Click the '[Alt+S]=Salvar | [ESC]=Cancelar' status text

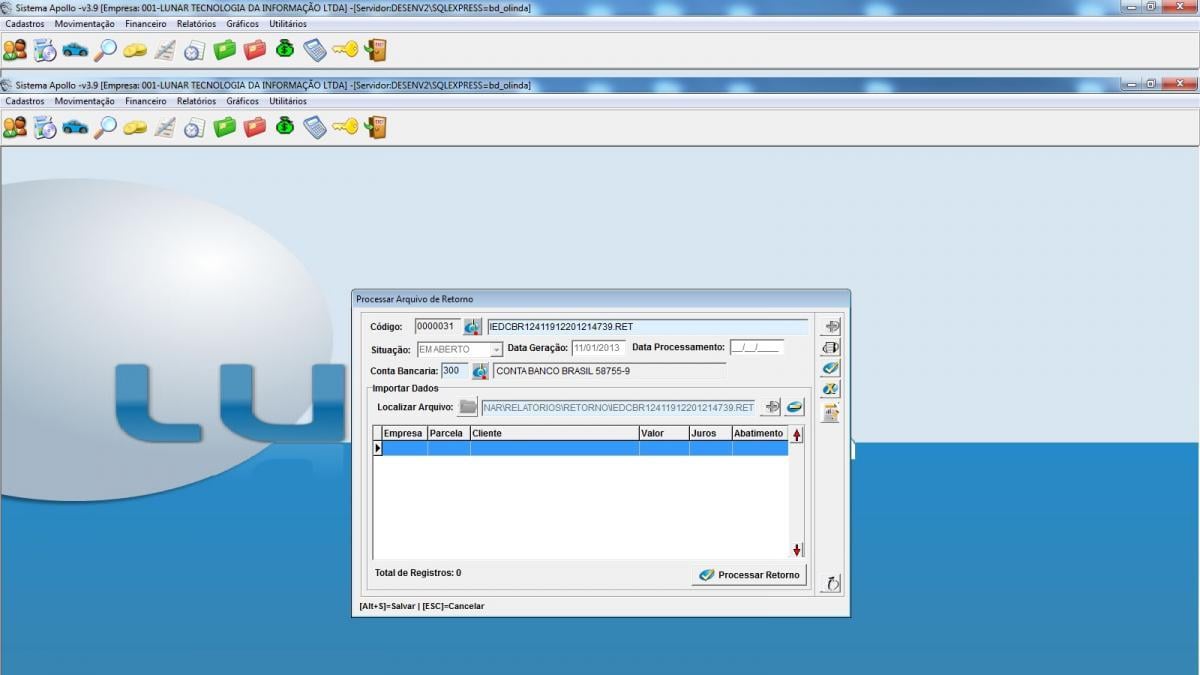(x=422, y=606)
